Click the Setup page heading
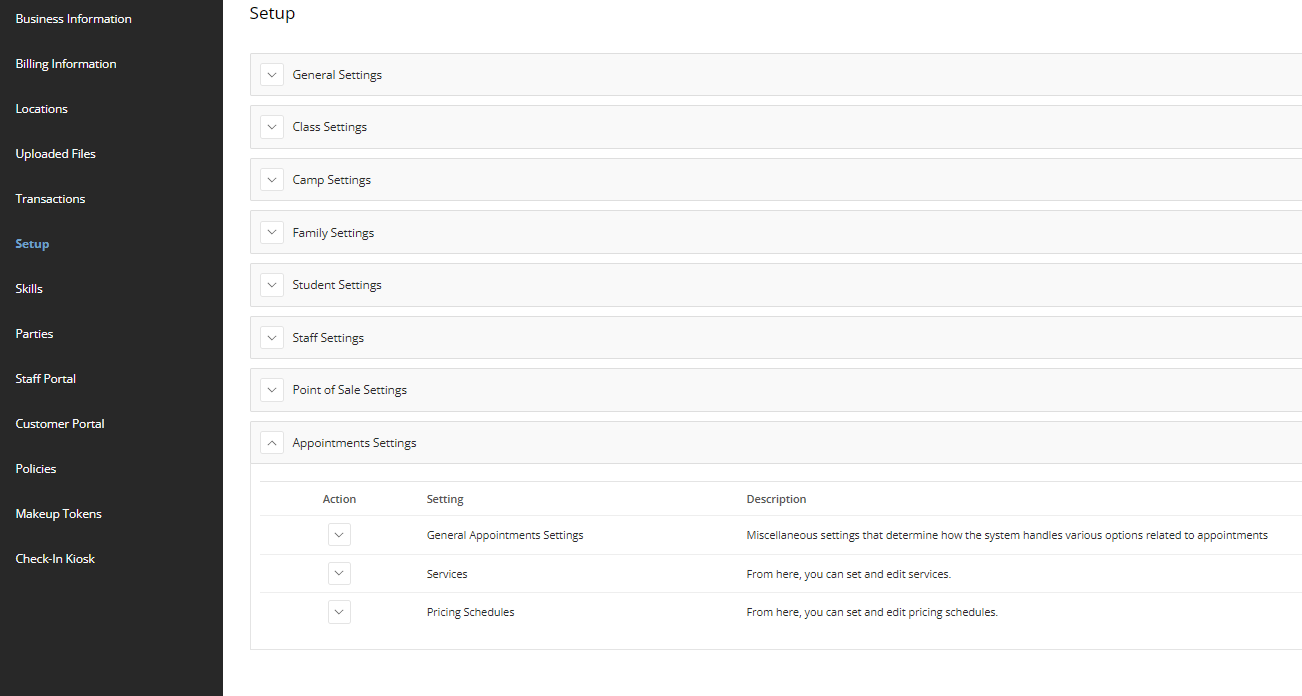Image resolution: width=1302 pixels, height=696 pixels. (272, 14)
